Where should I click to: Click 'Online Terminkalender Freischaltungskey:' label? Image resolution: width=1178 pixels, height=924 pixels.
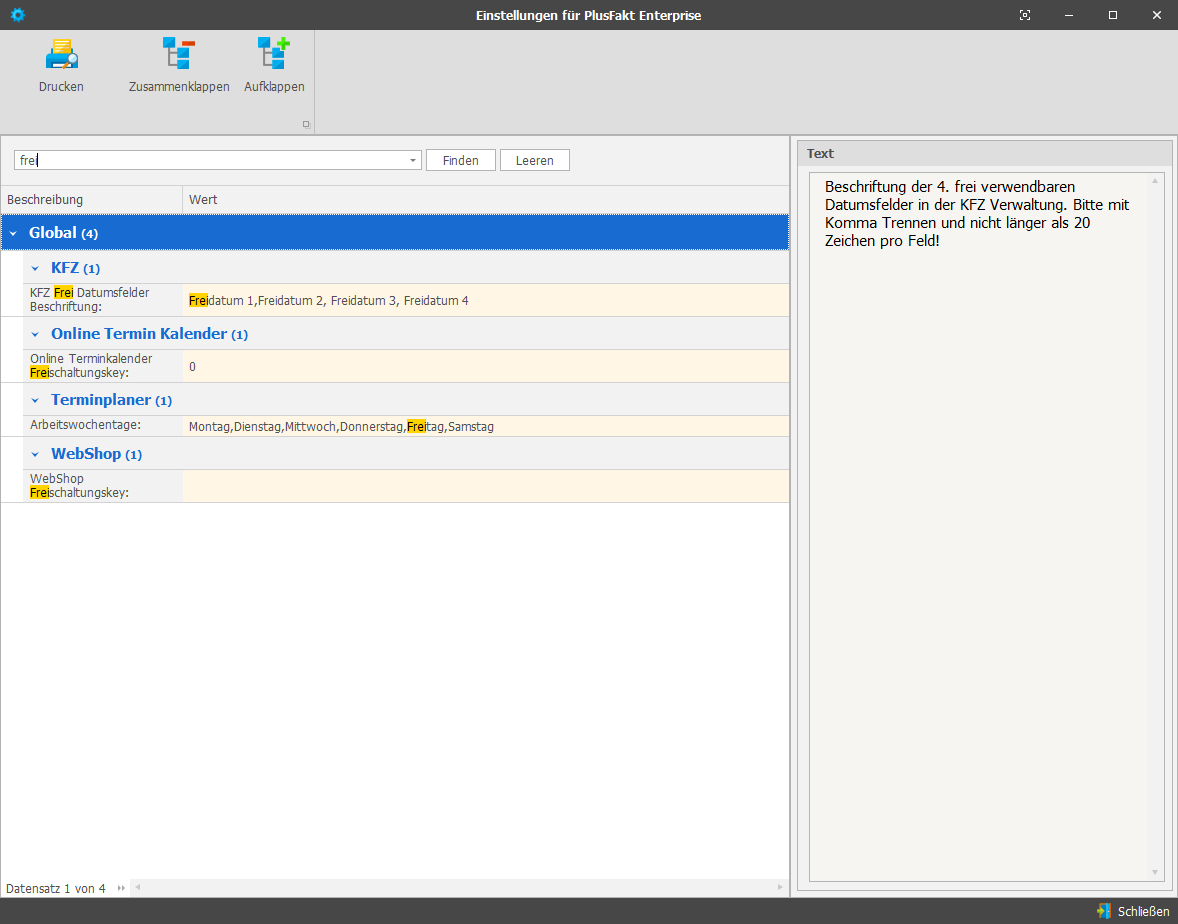91,366
